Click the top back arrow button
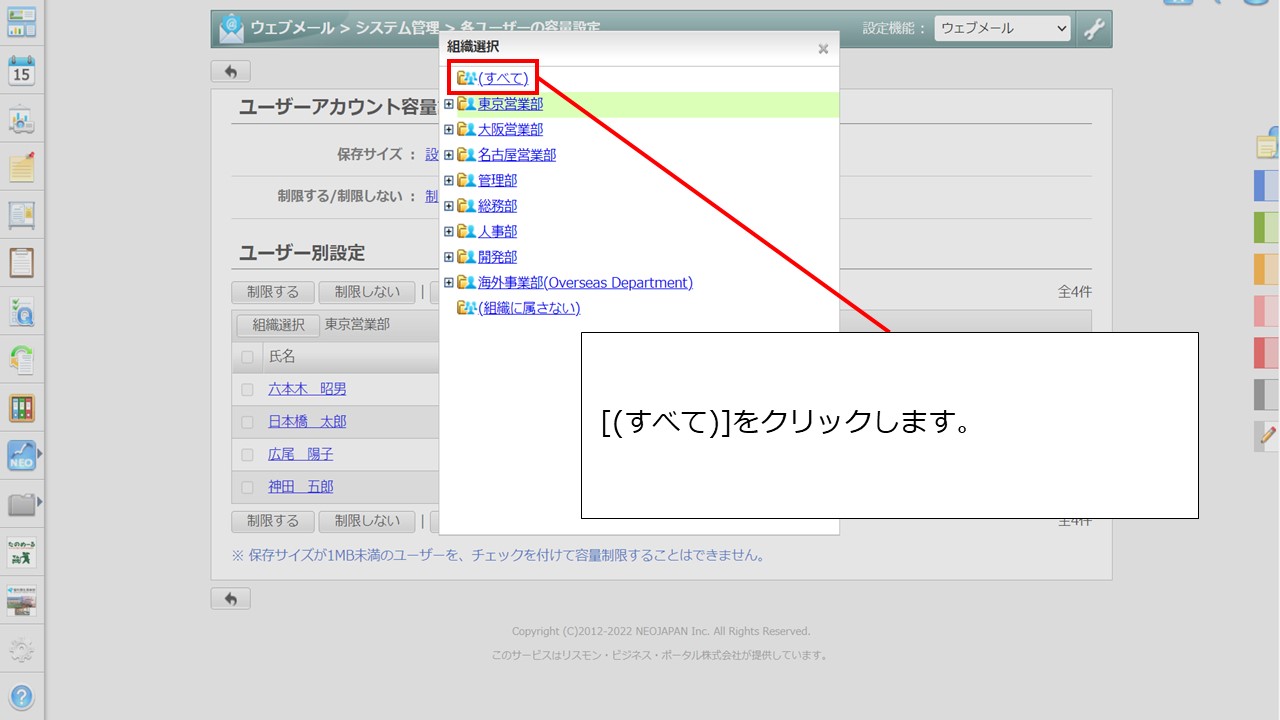Image resolution: width=1280 pixels, height=720 pixels. point(230,71)
